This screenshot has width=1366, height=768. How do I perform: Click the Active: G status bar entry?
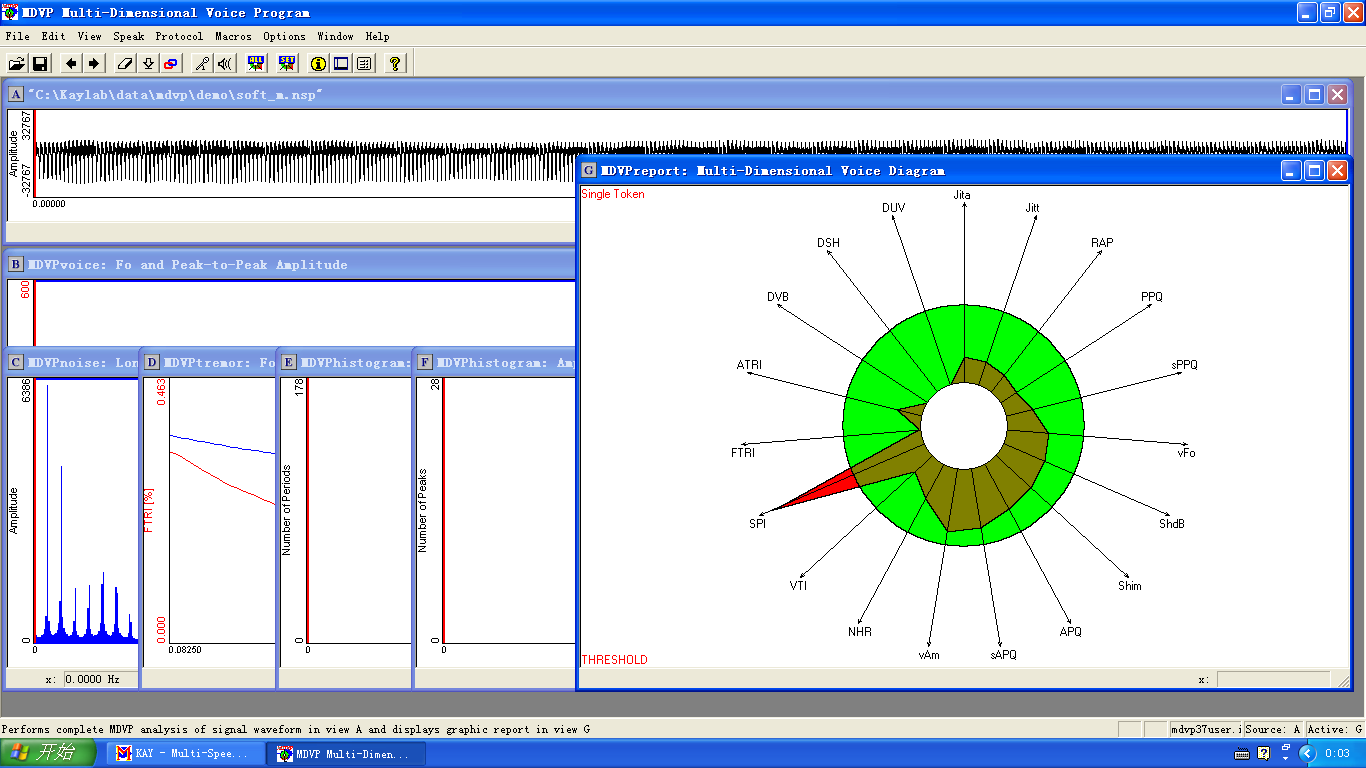(1334, 730)
